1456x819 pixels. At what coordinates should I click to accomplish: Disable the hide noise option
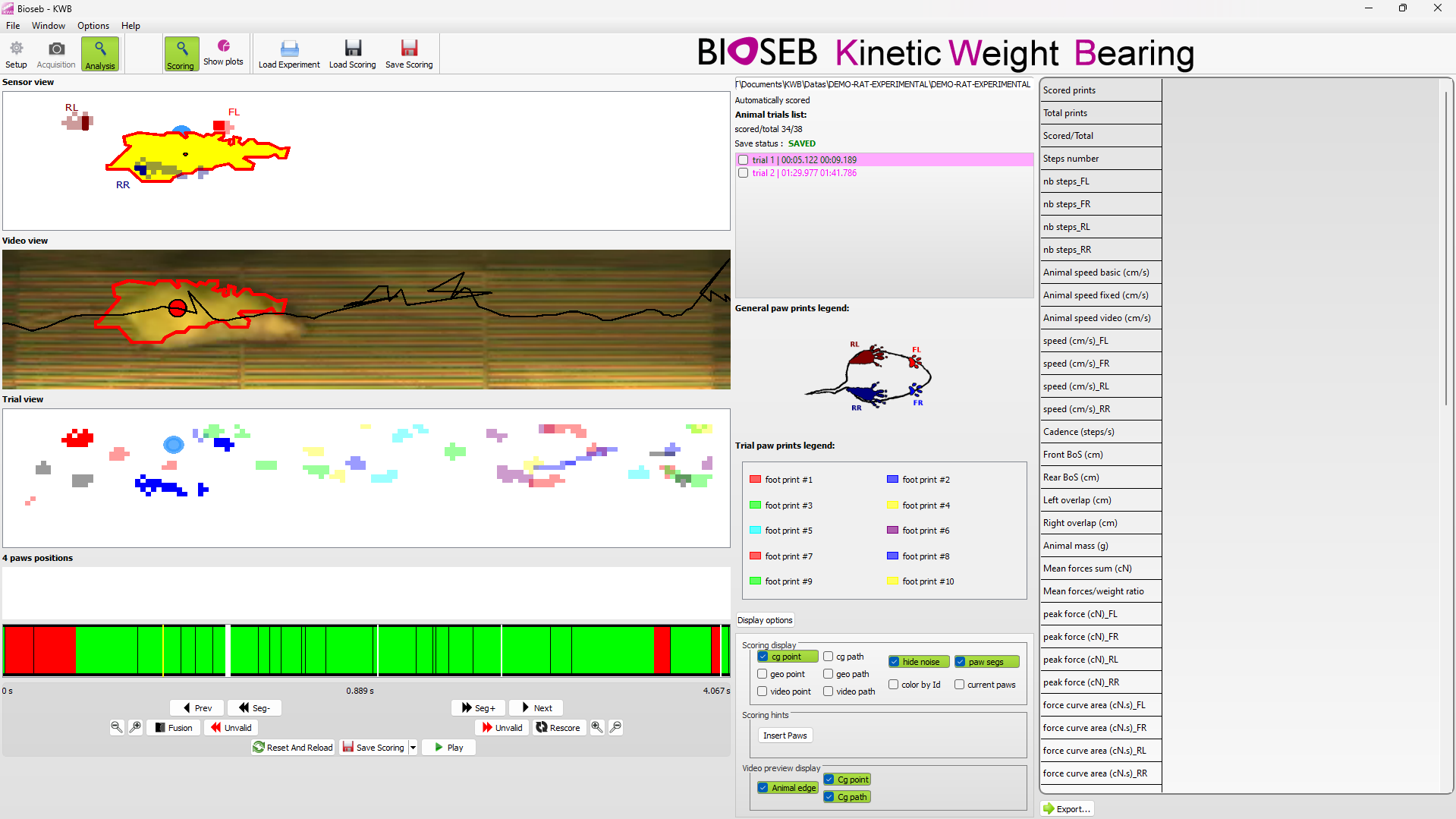click(x=895, y=662)
